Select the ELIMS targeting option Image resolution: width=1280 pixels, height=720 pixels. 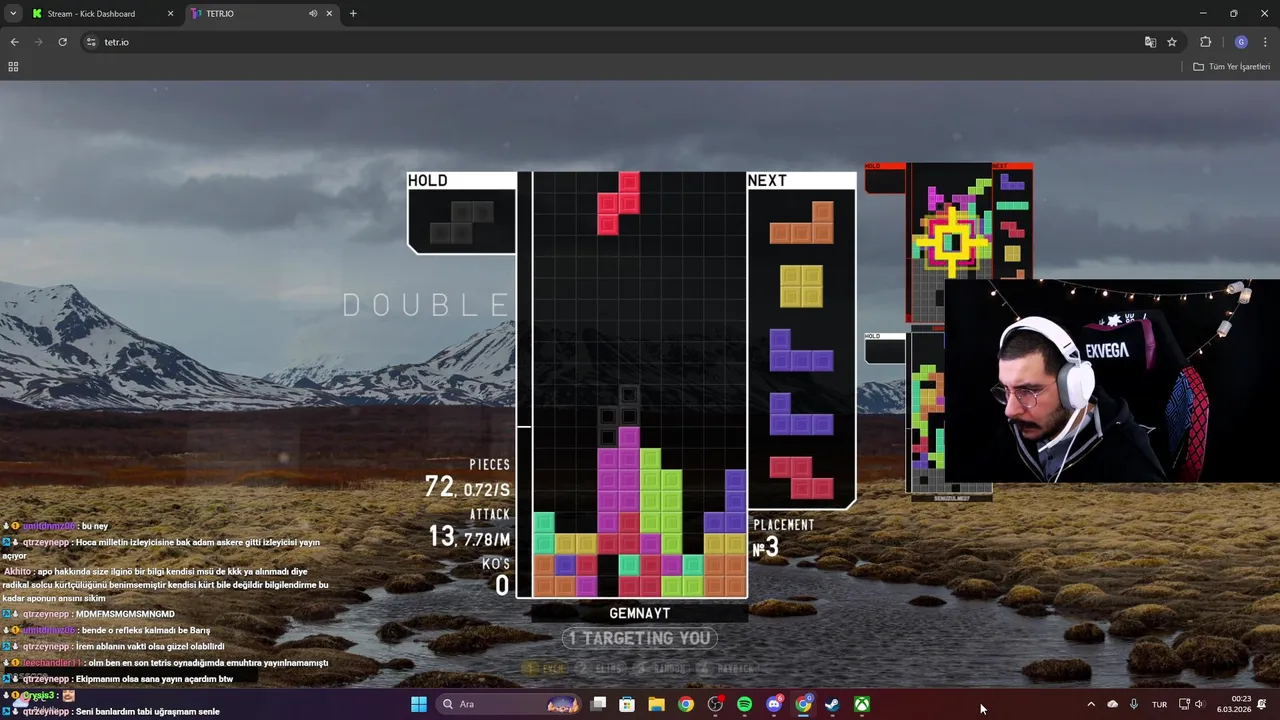601,668
